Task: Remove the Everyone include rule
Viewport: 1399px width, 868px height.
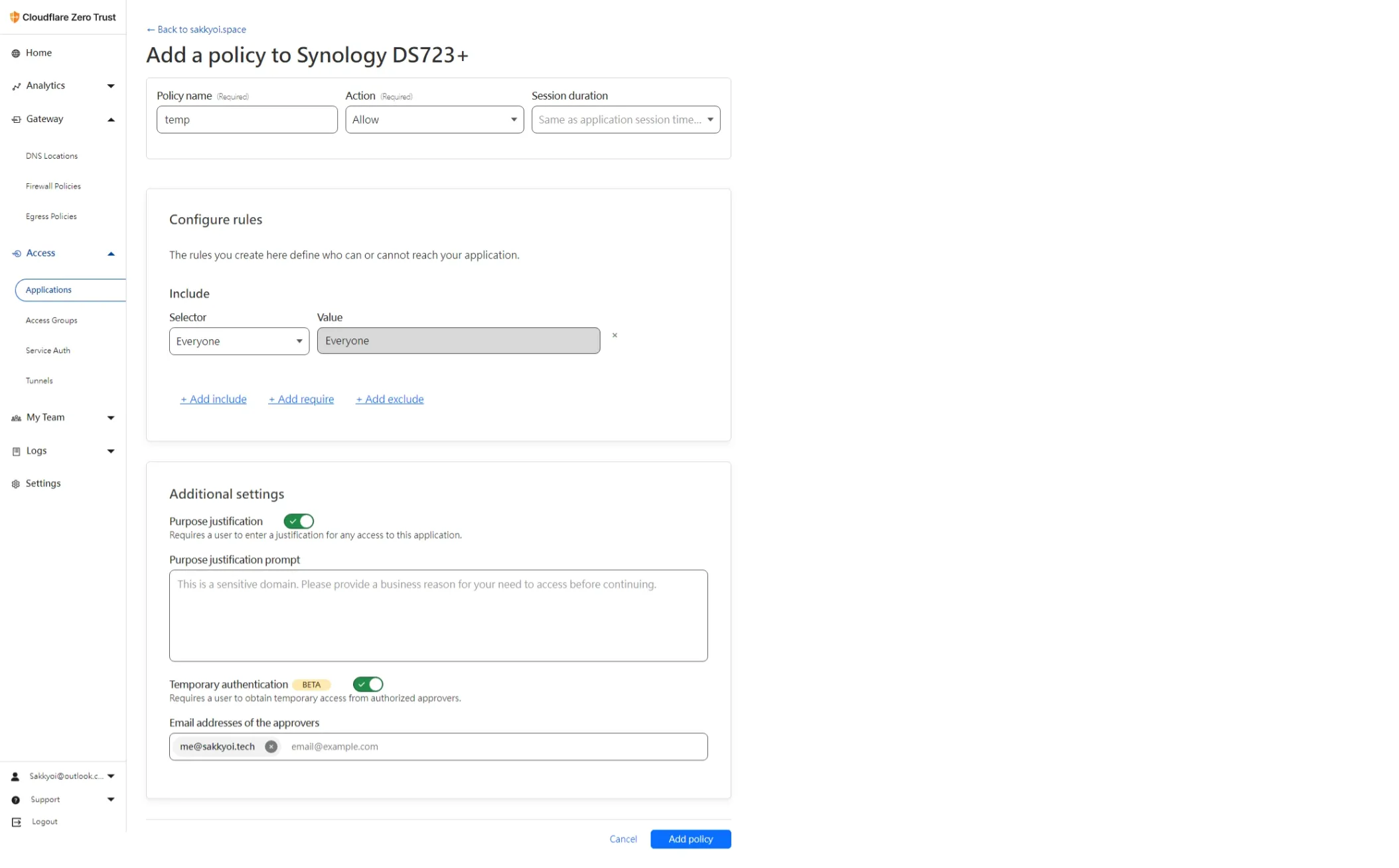Action: pos(615,335)
